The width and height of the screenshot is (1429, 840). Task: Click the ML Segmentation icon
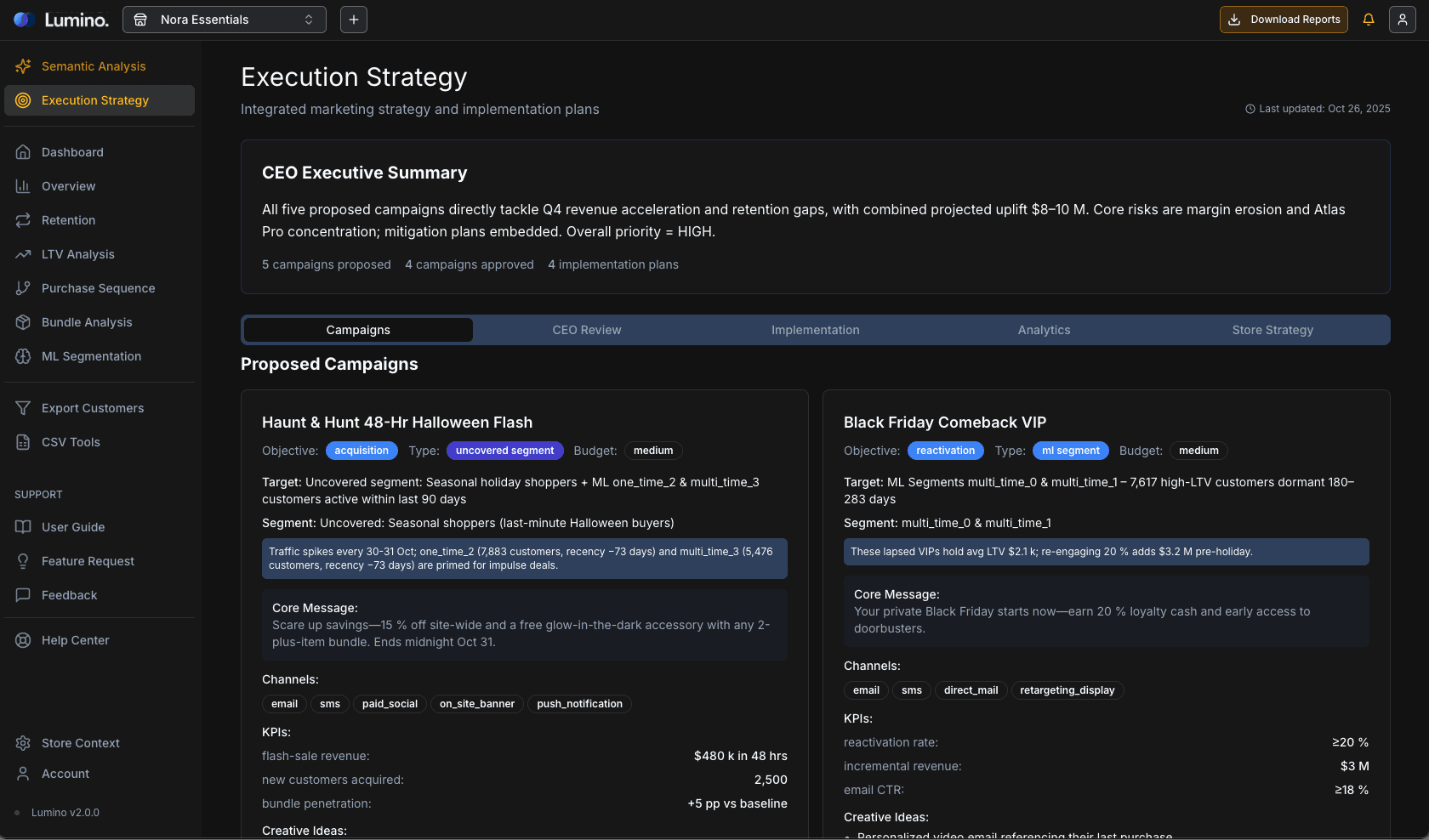23,356
